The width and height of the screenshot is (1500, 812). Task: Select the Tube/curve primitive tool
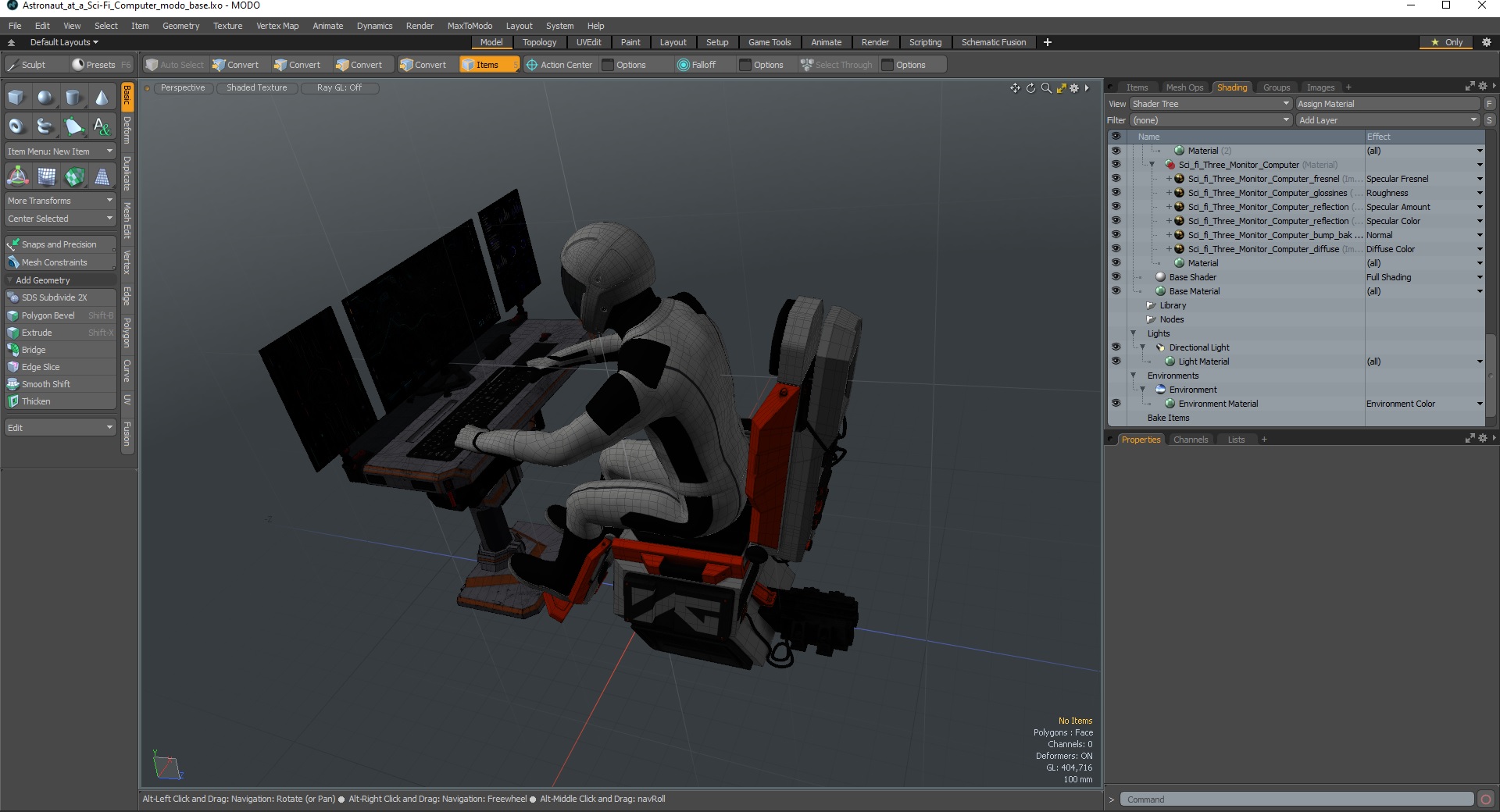45,126
